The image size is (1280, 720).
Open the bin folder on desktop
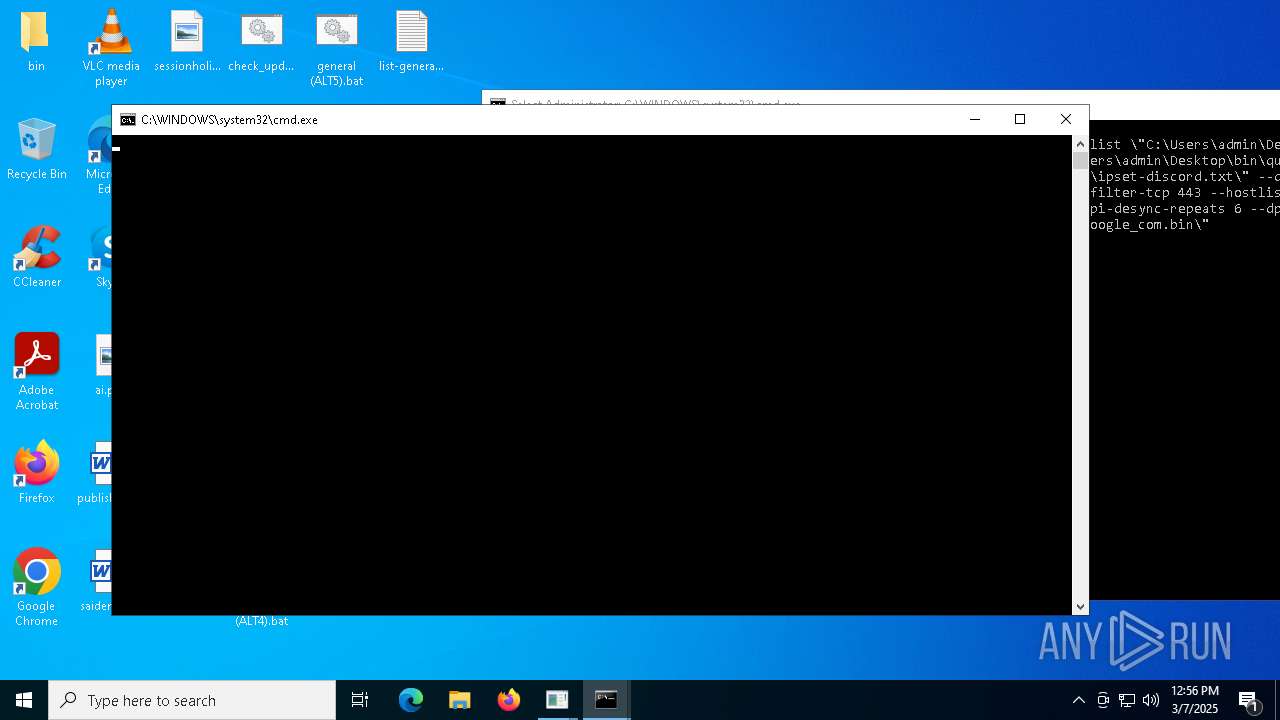tap(36, 42)
